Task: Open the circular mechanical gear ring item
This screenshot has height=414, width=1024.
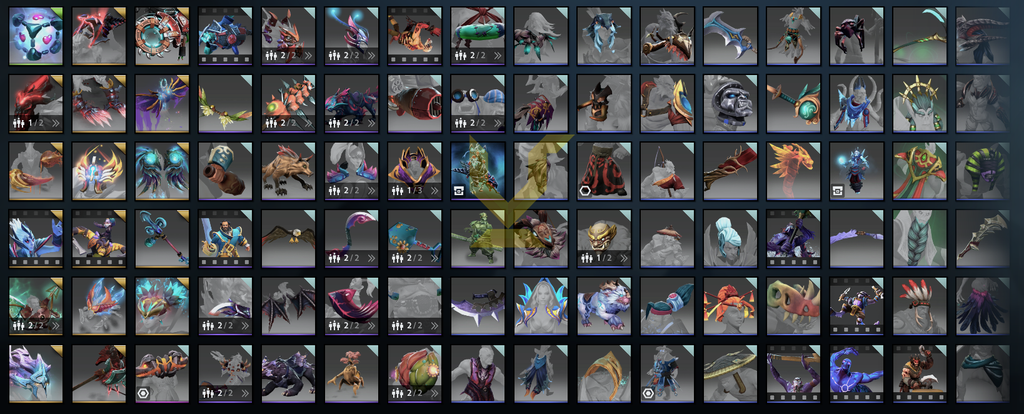Action: [x=162, y=36]
